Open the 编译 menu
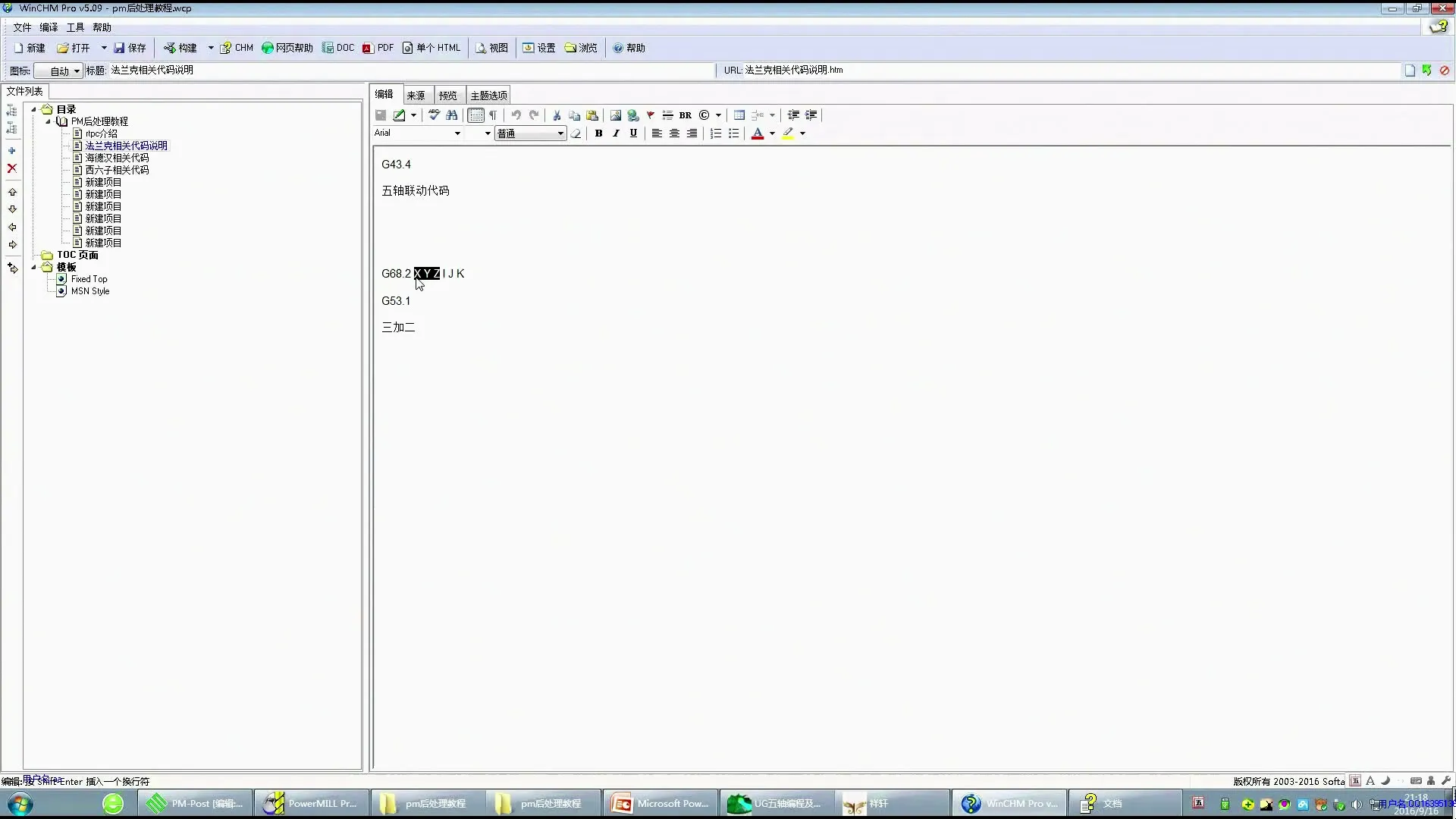 tap(49, 27)
